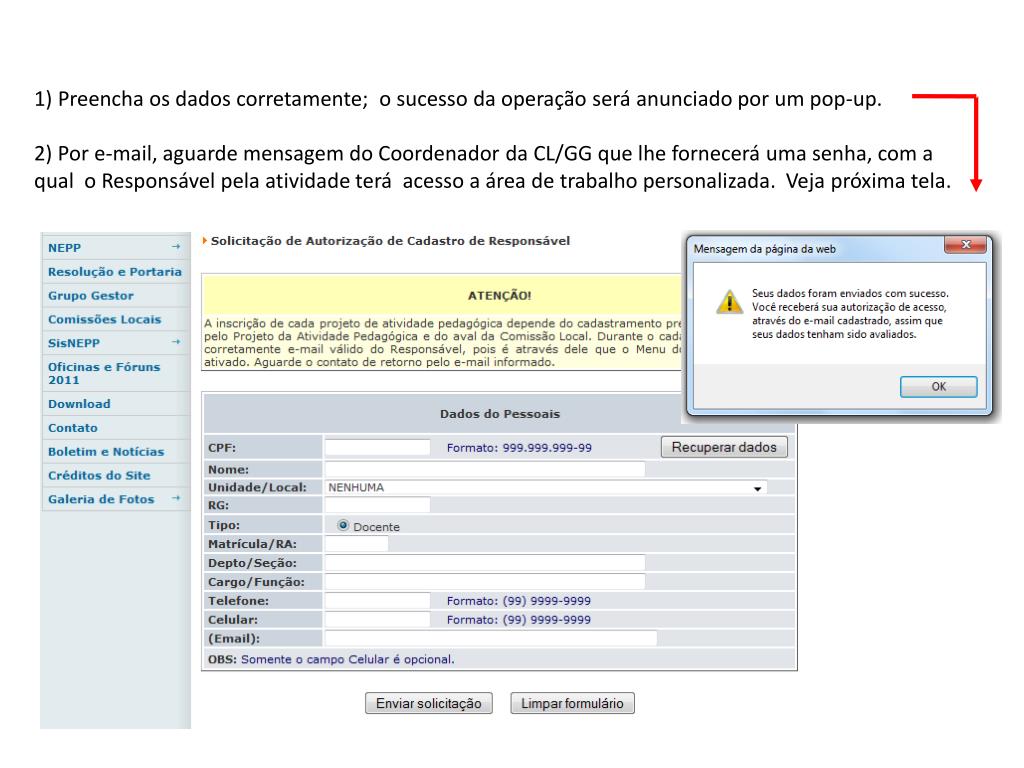Screen dimensions: 1024x768
Task: Open Créditos do Site link
Action: 99,475
